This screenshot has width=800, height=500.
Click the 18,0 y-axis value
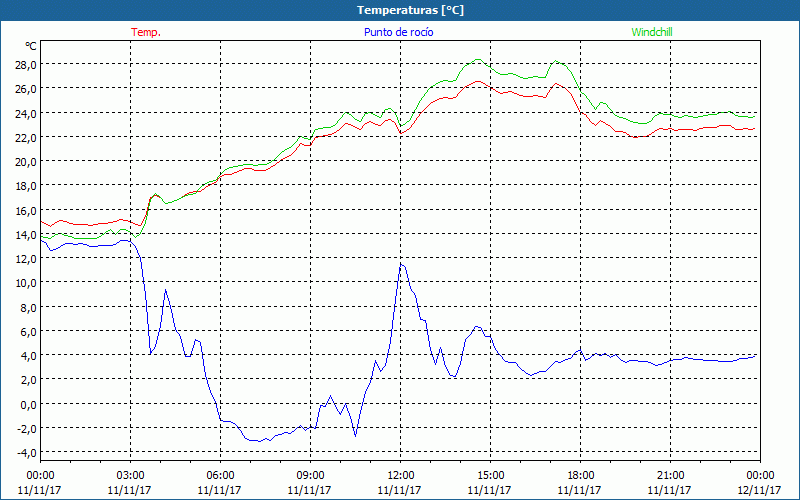tap(27, 186)
